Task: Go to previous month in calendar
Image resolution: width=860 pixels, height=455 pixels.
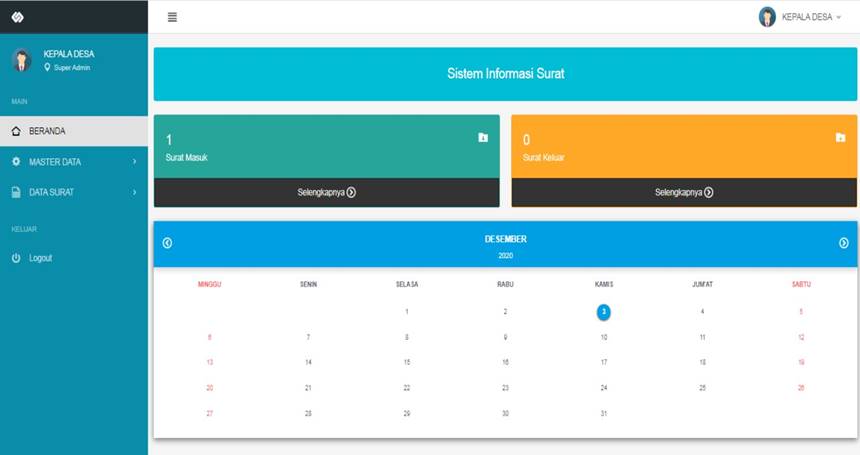Action: [x=167, y=243]
